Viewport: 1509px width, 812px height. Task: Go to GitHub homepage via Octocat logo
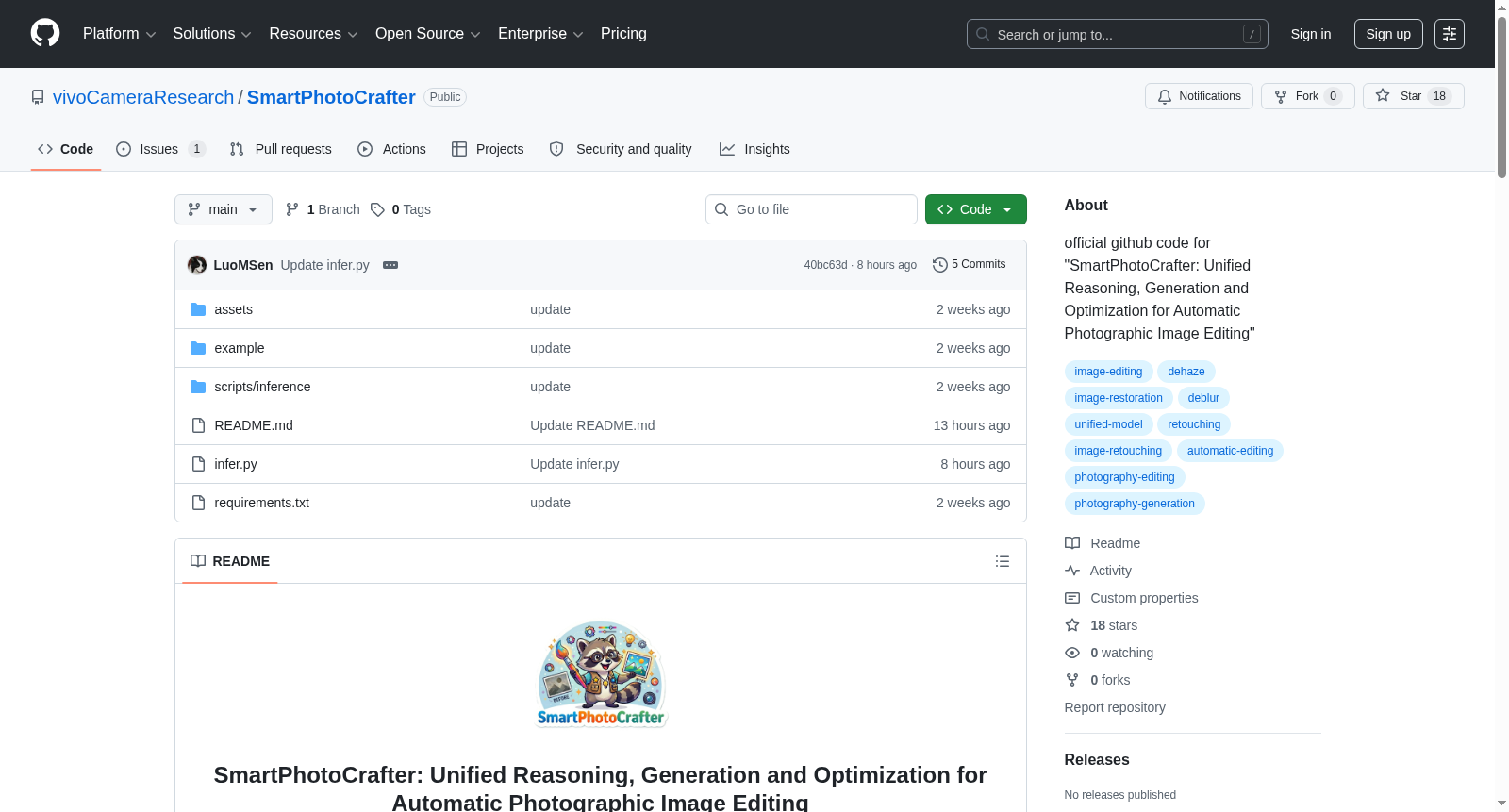[45, 34]
